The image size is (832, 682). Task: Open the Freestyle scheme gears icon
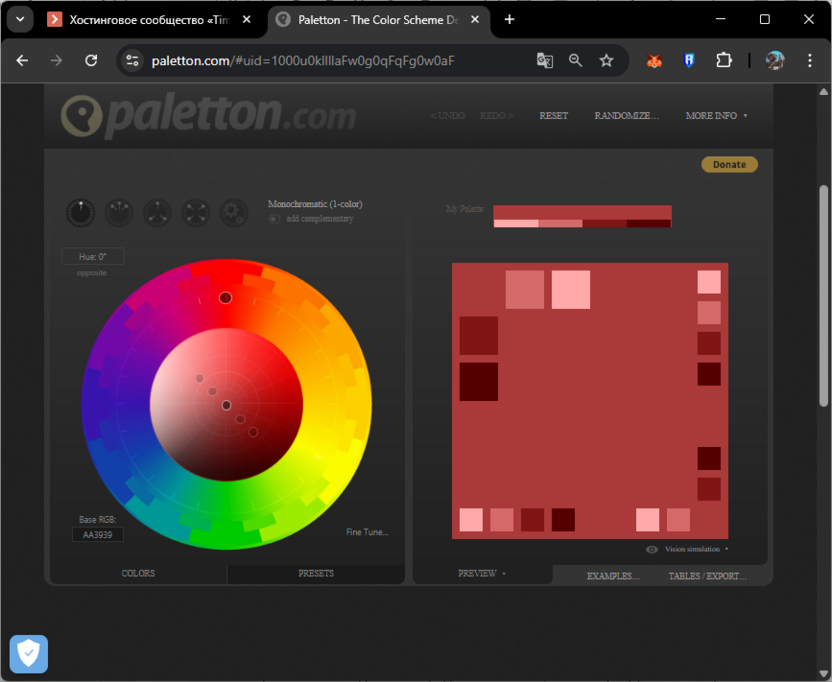(233, 213)
